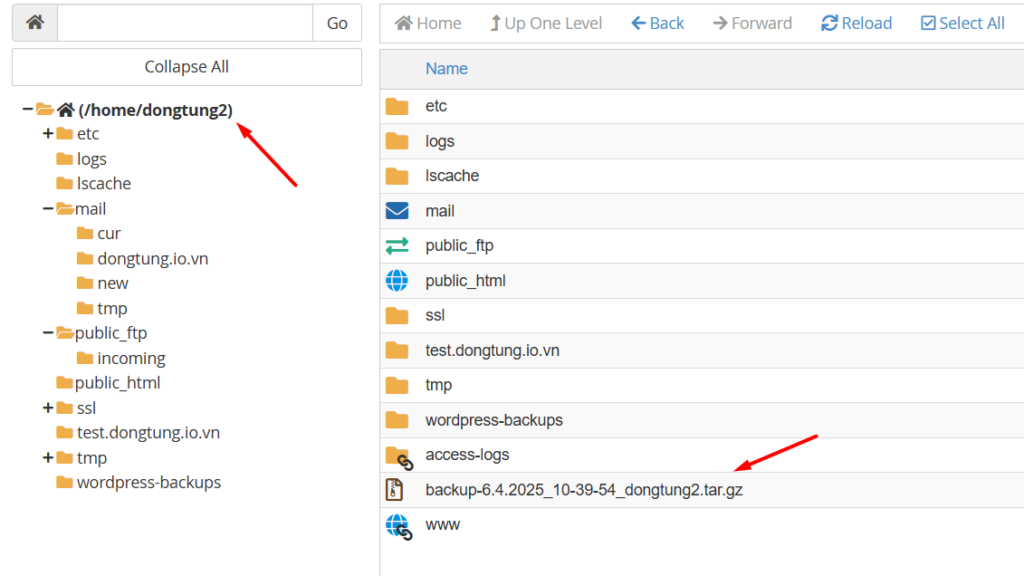Click the etc folder icon in list
1024x576 pixels.
pyautogui.click(x=397, y=106)
